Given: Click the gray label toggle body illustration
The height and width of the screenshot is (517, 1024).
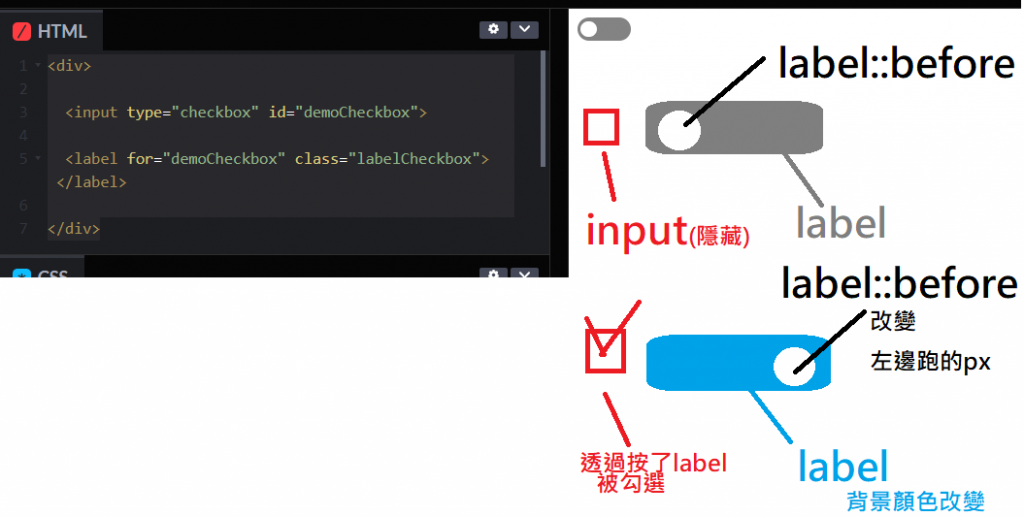Looking at the screenshot, I should [x=734, y=128].
